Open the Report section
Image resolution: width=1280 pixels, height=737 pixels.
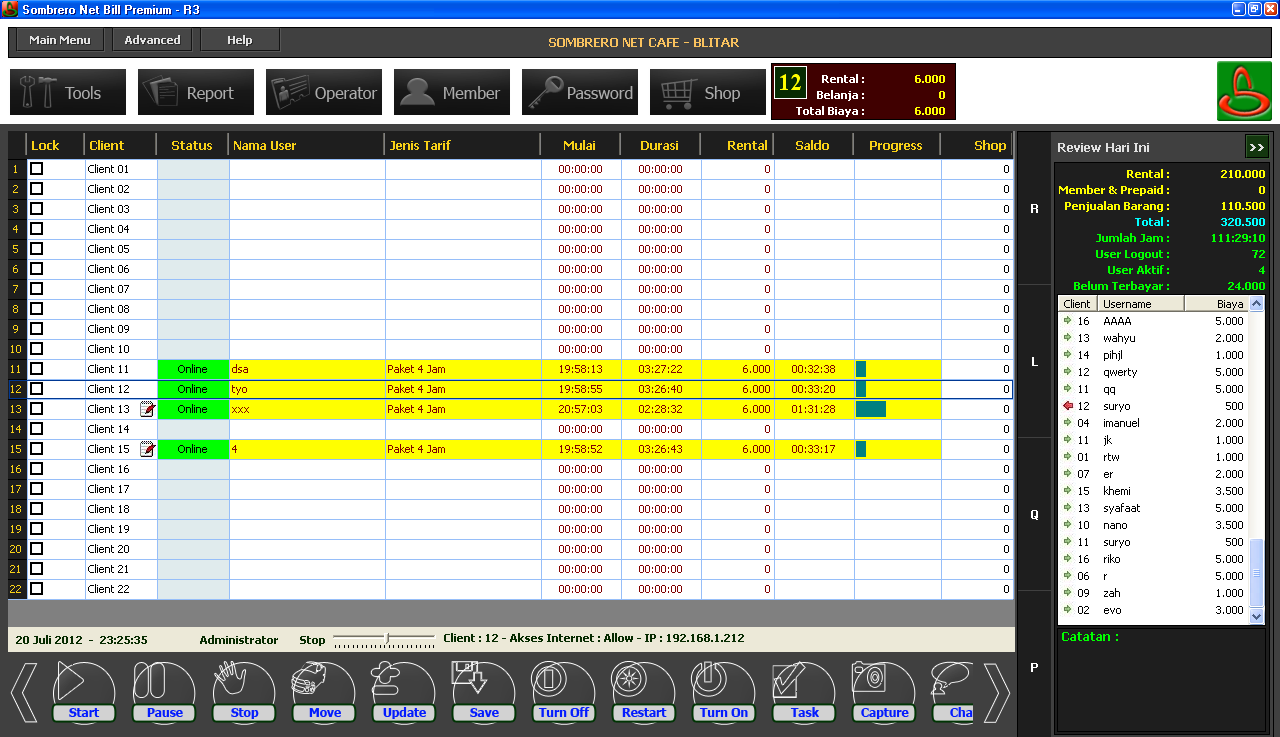(x=196, y=92)
